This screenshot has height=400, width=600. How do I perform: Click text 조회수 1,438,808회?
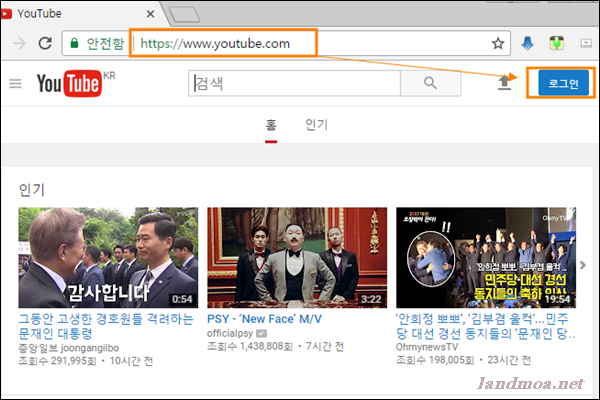tap(250, 346)
